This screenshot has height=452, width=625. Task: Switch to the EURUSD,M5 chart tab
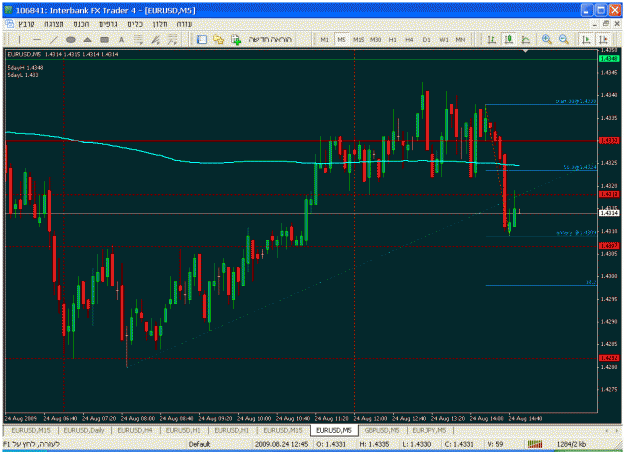click(x=334, y=430)
